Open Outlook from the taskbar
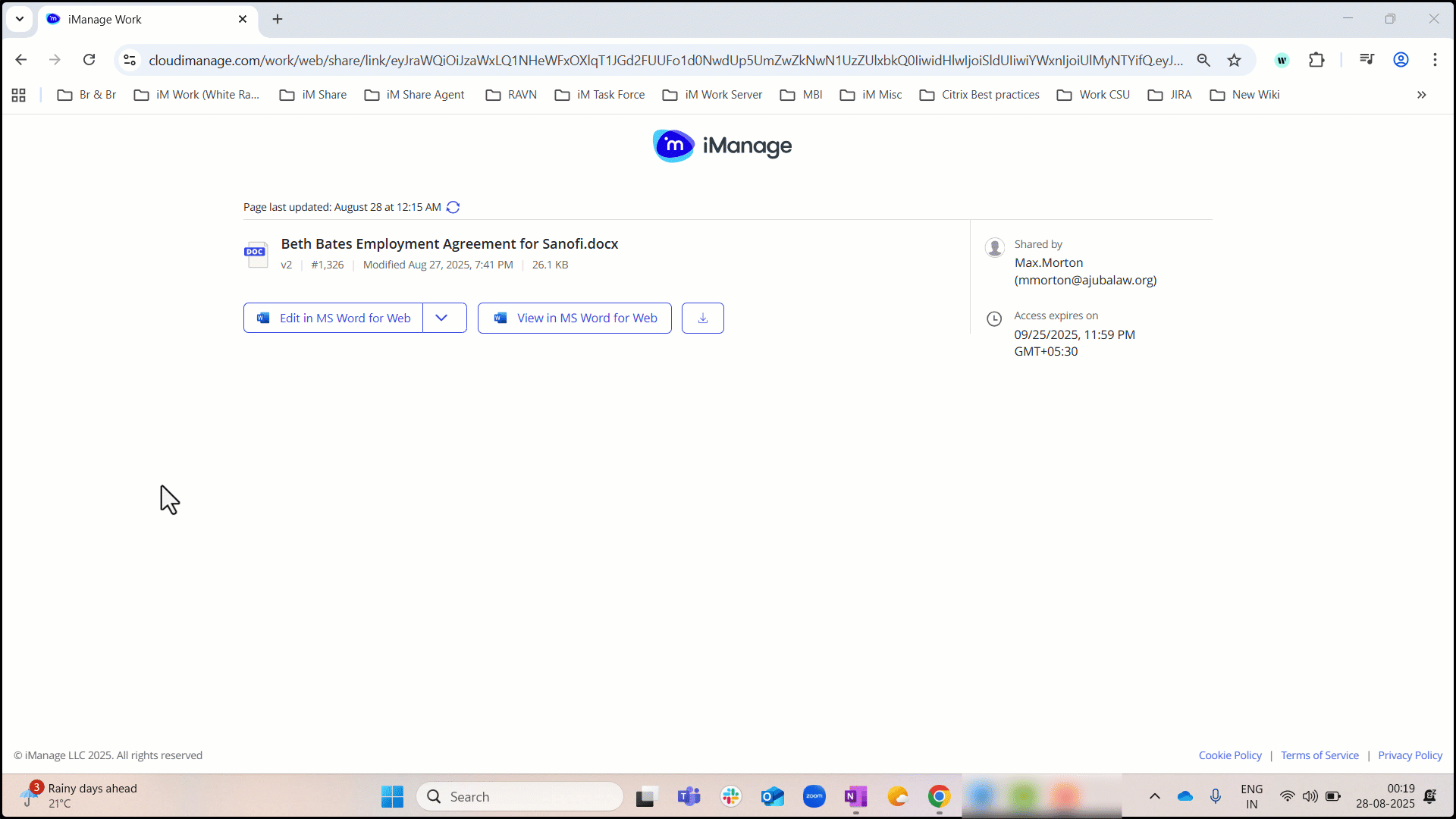 pyautogui.click(x=772, y=796)
